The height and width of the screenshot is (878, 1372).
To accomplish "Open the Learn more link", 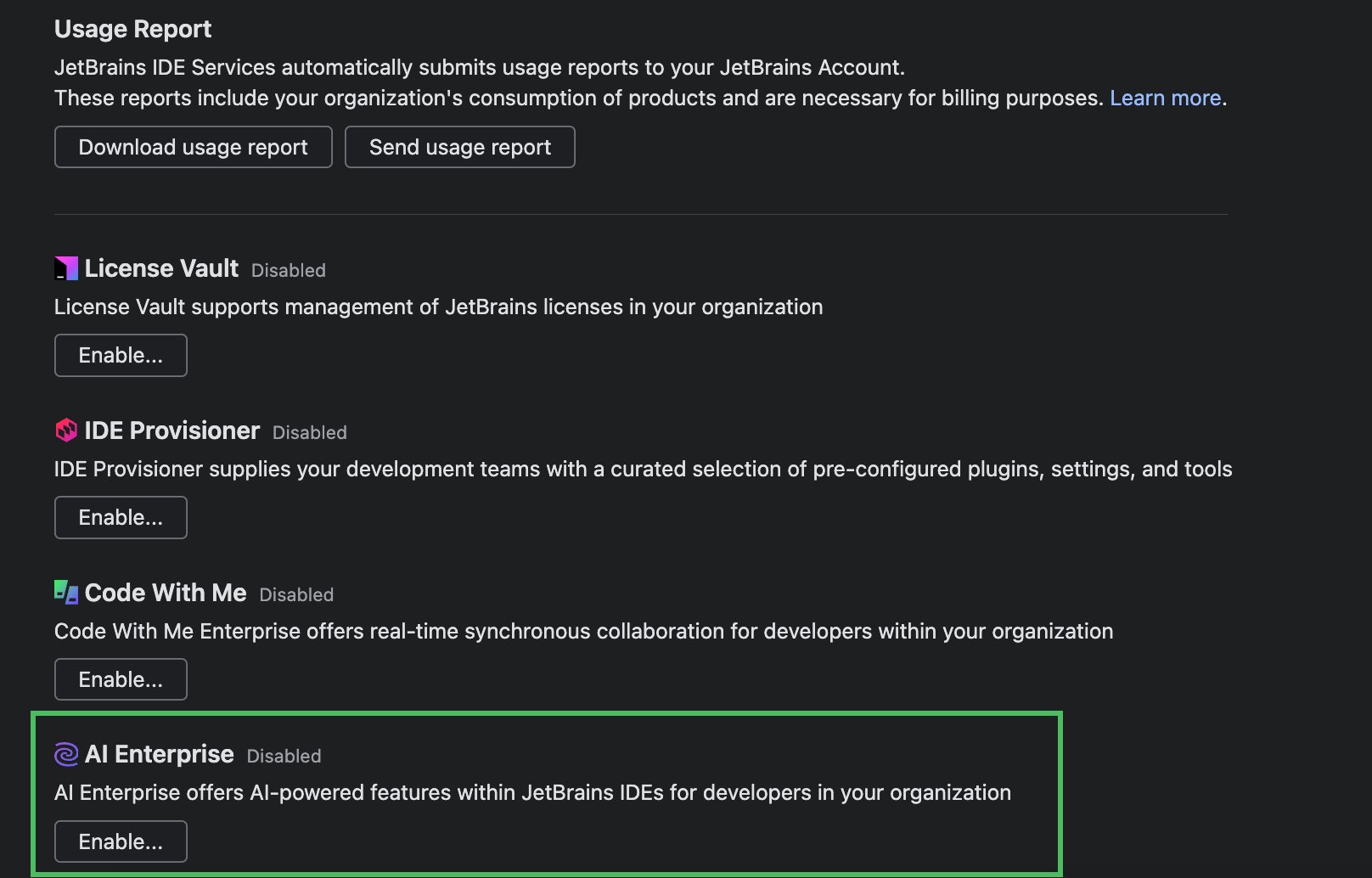I will click(1165, 98).
